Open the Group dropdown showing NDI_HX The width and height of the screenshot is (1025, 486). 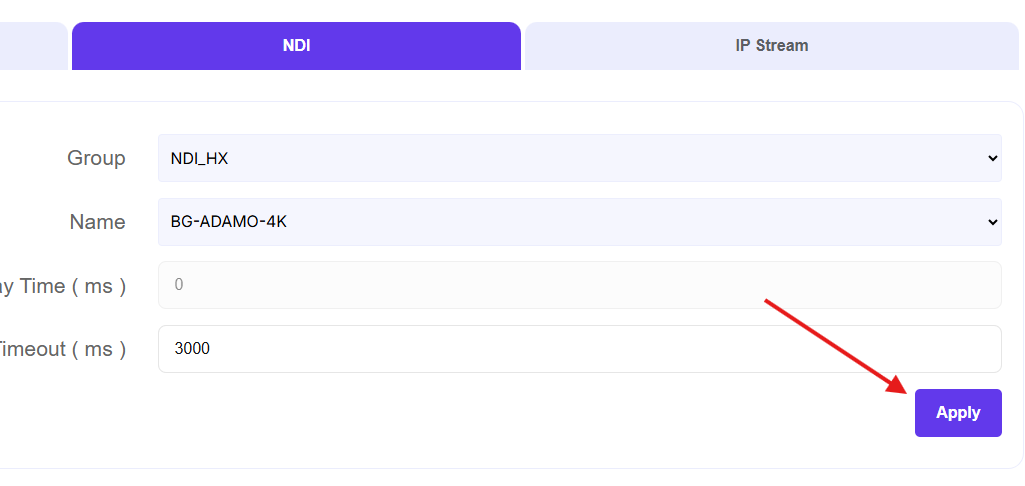(579, 158)
